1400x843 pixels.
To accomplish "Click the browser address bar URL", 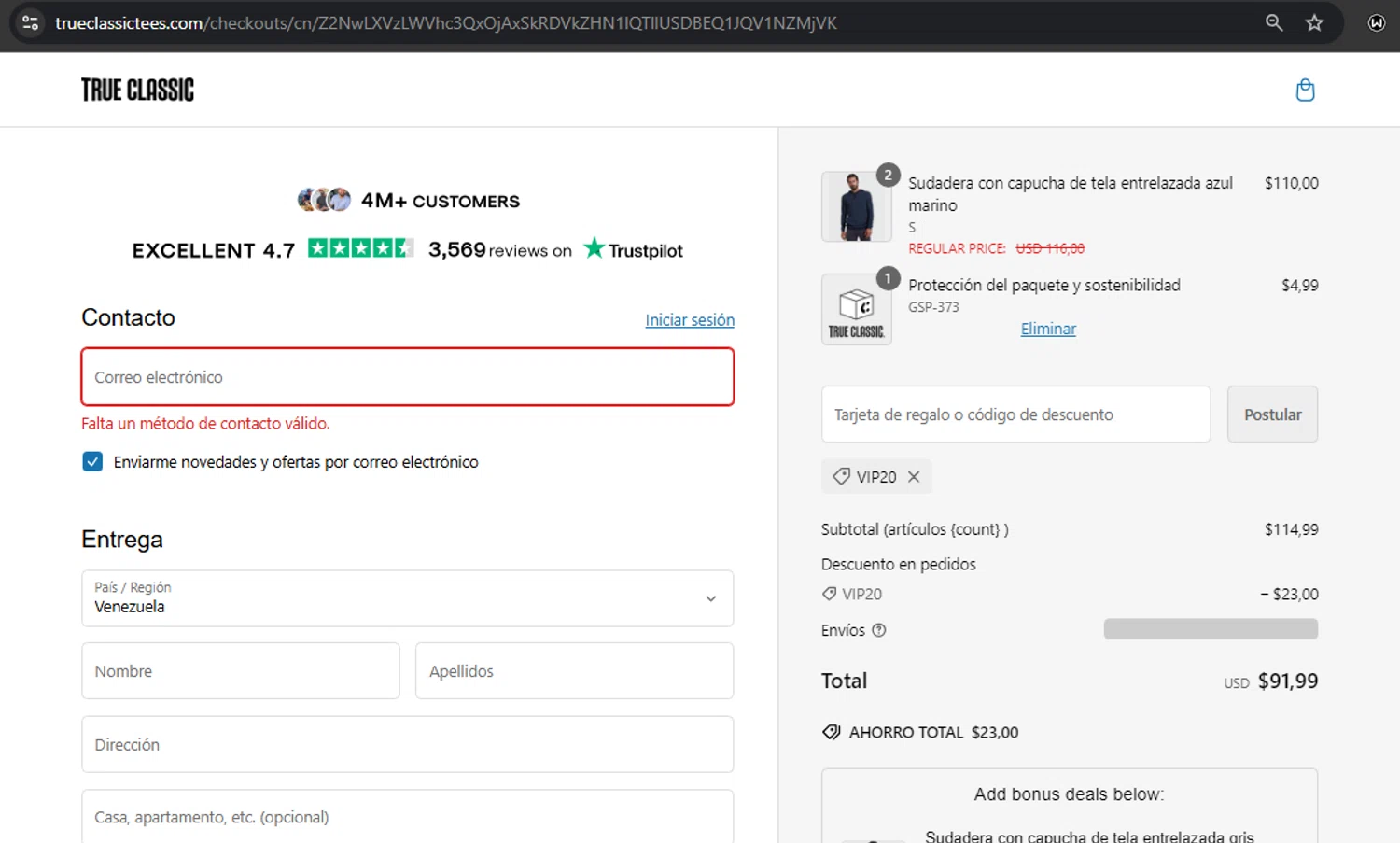I will (446, 22).
